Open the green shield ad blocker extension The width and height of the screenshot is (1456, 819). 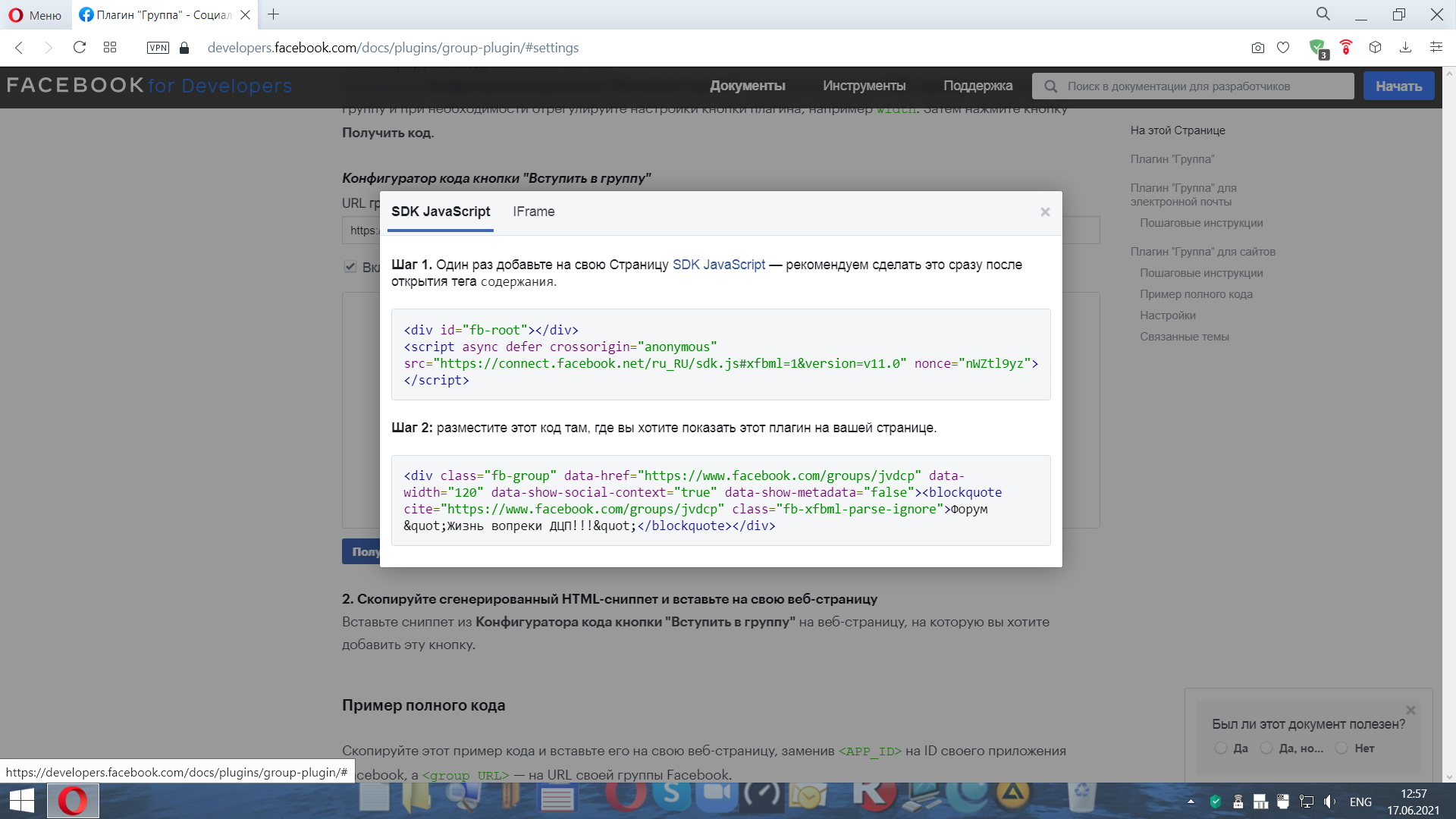pos(1318,49)
